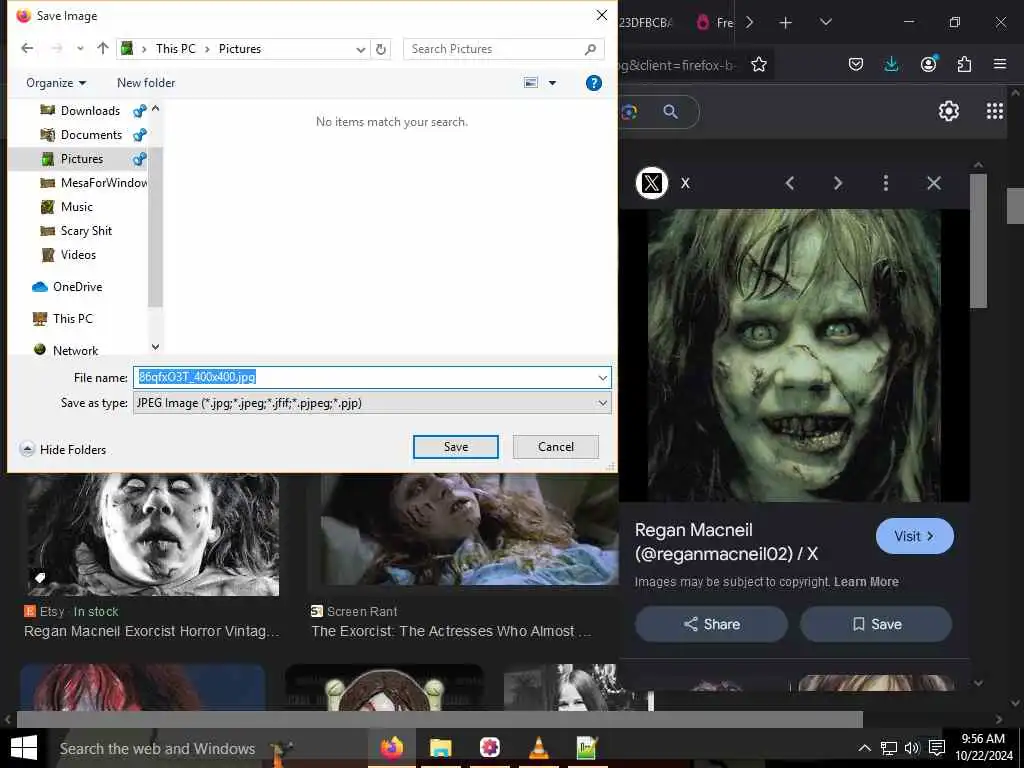This screenshot has height=768, width=1024.
Task: Share the Regan Macneil image
Action: pos(711,624)
